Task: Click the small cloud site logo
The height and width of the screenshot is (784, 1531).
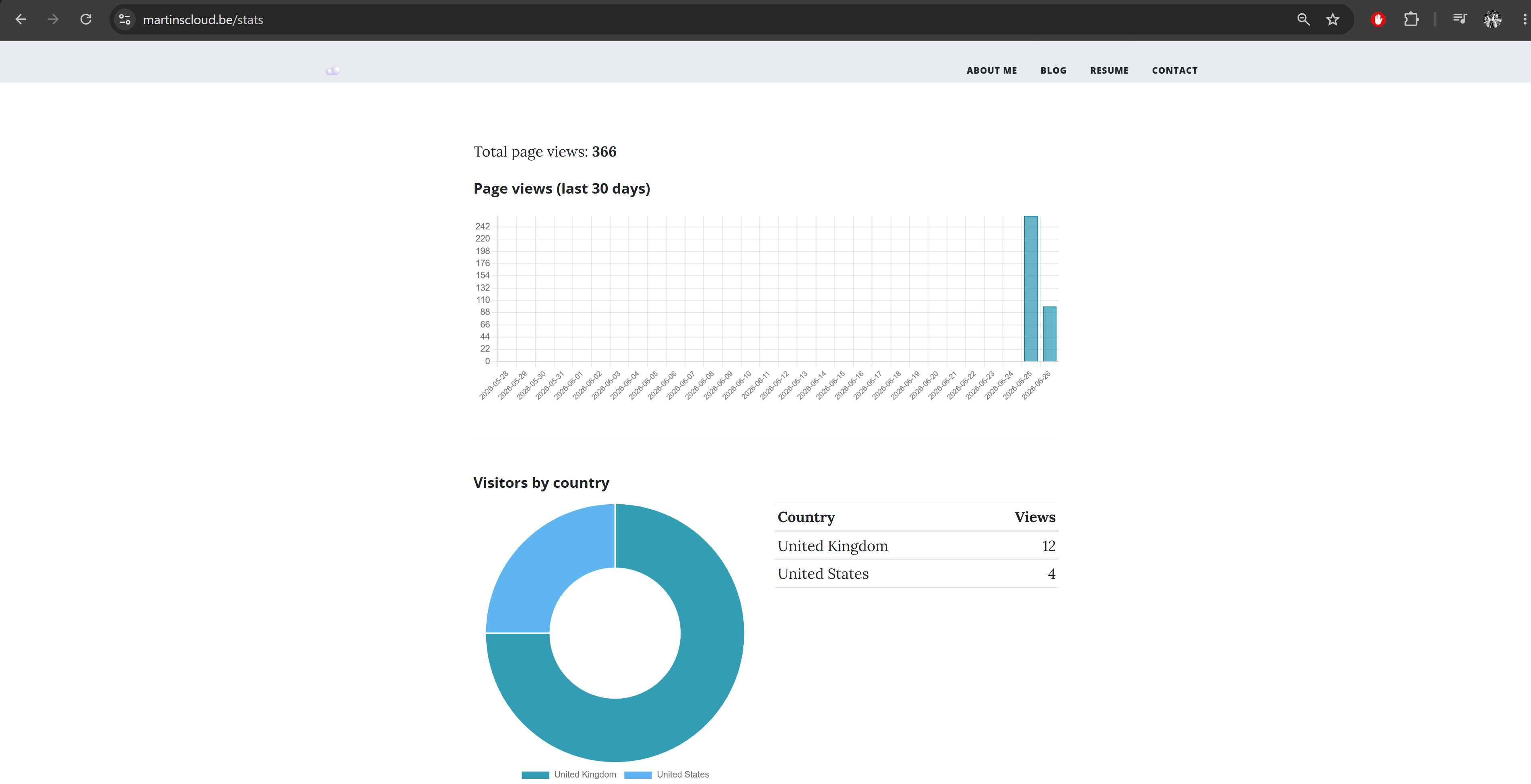Action: (x=333, y=71)
